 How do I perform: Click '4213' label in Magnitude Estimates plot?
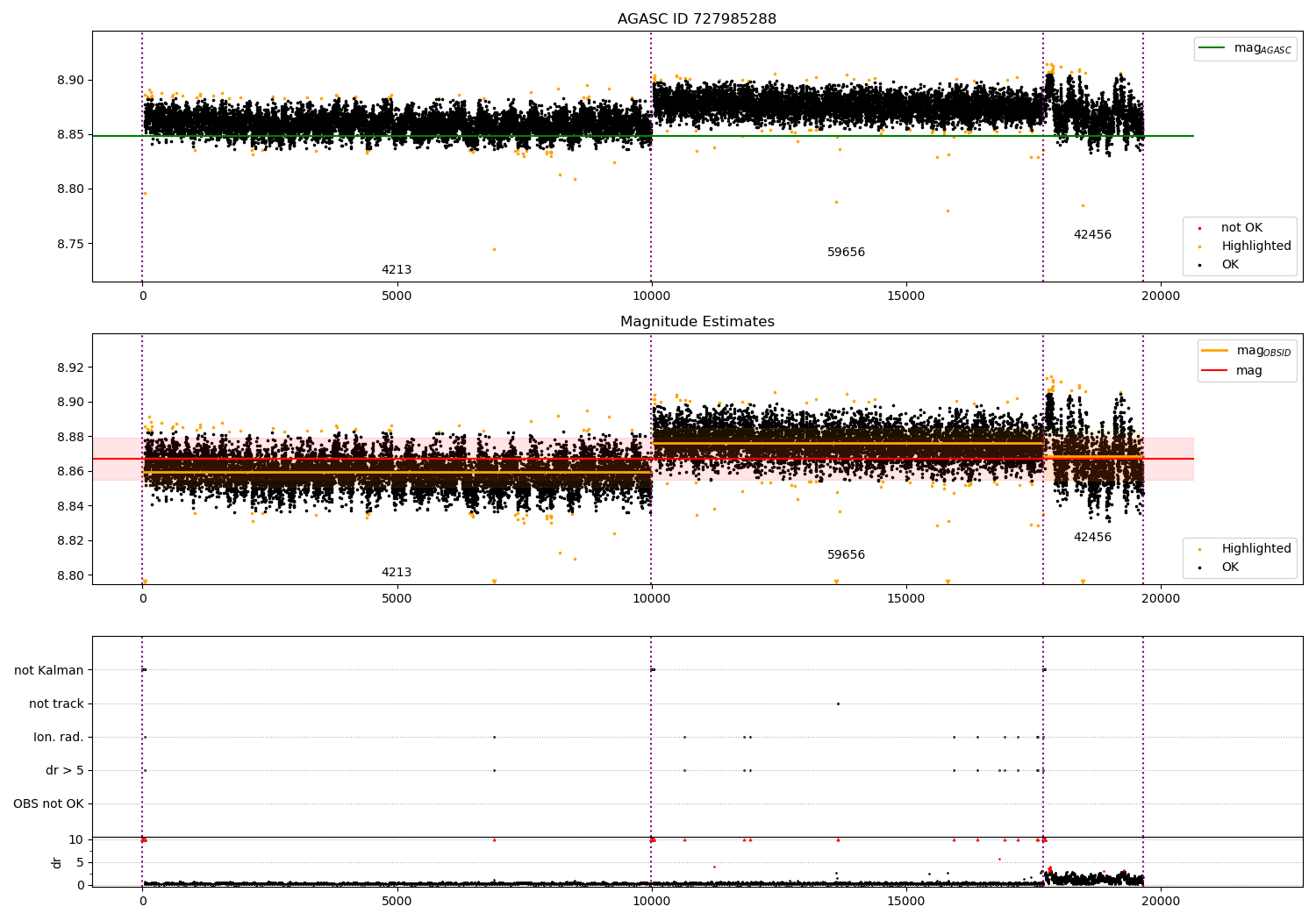click(397, 573)
